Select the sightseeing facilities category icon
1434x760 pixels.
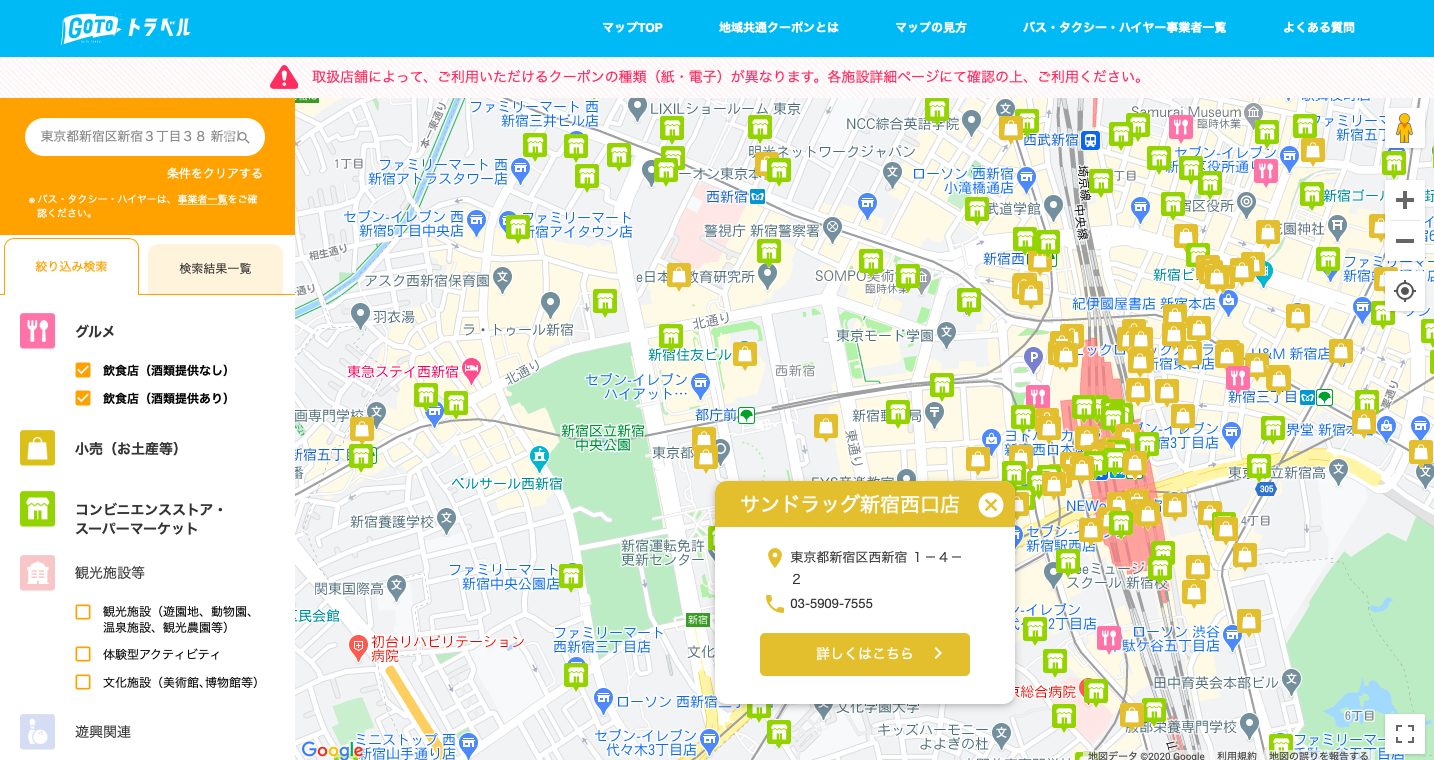(x=37, y=573)
